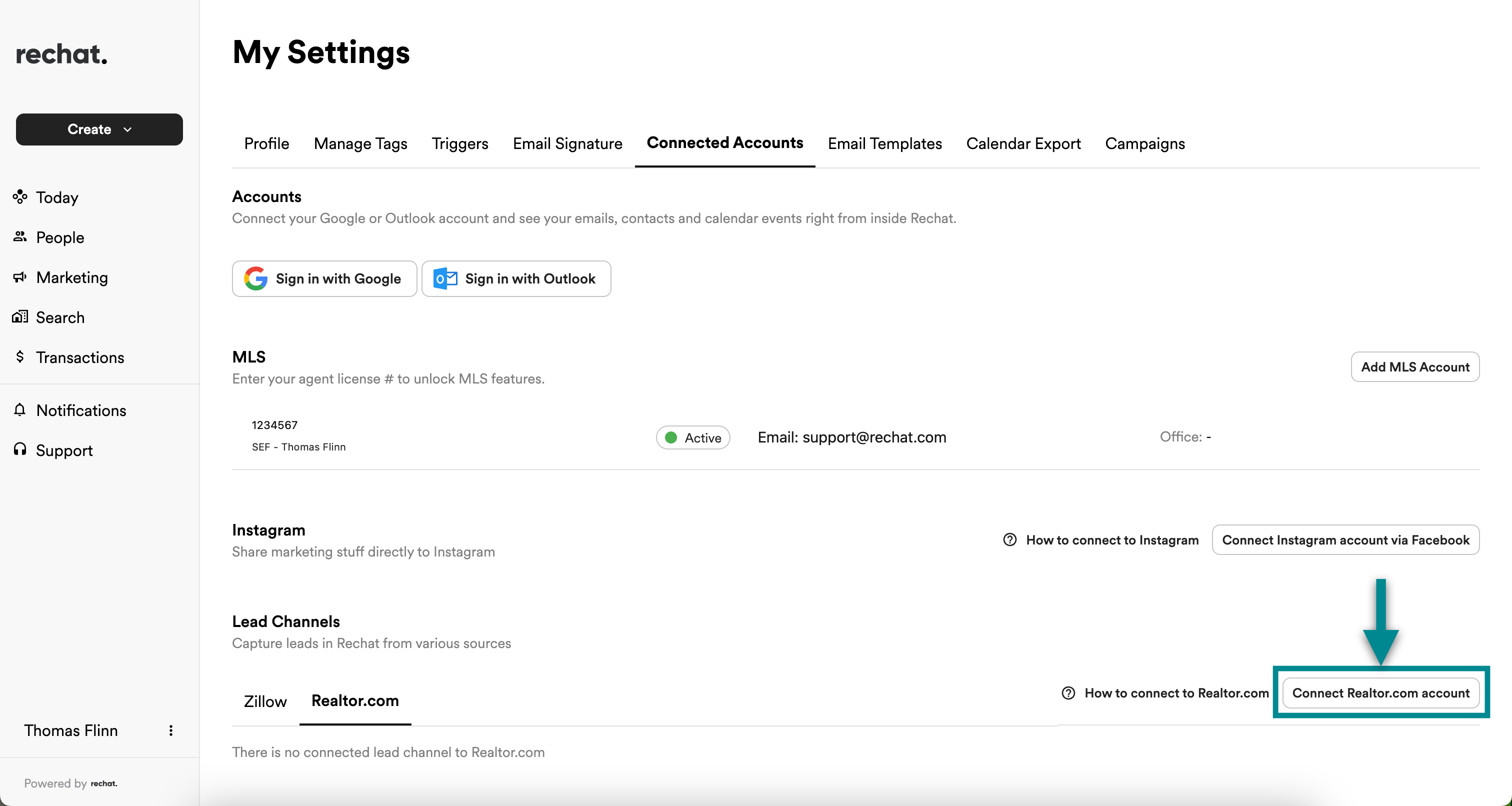Image resolution: width=1512 pixels, height=806 pixels.
Task: Sign in with Google account
Action: tap(324, 279)
